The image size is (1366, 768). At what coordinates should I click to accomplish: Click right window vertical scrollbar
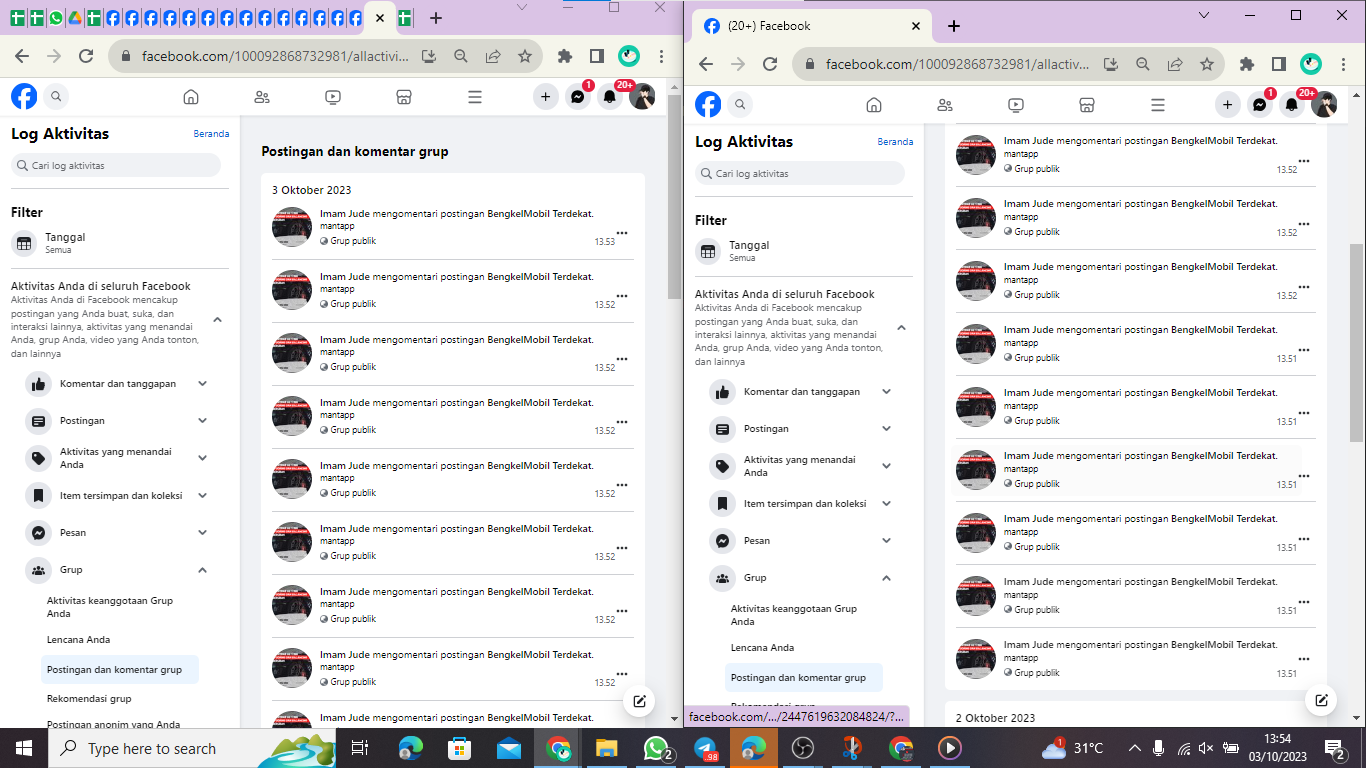1357,342
